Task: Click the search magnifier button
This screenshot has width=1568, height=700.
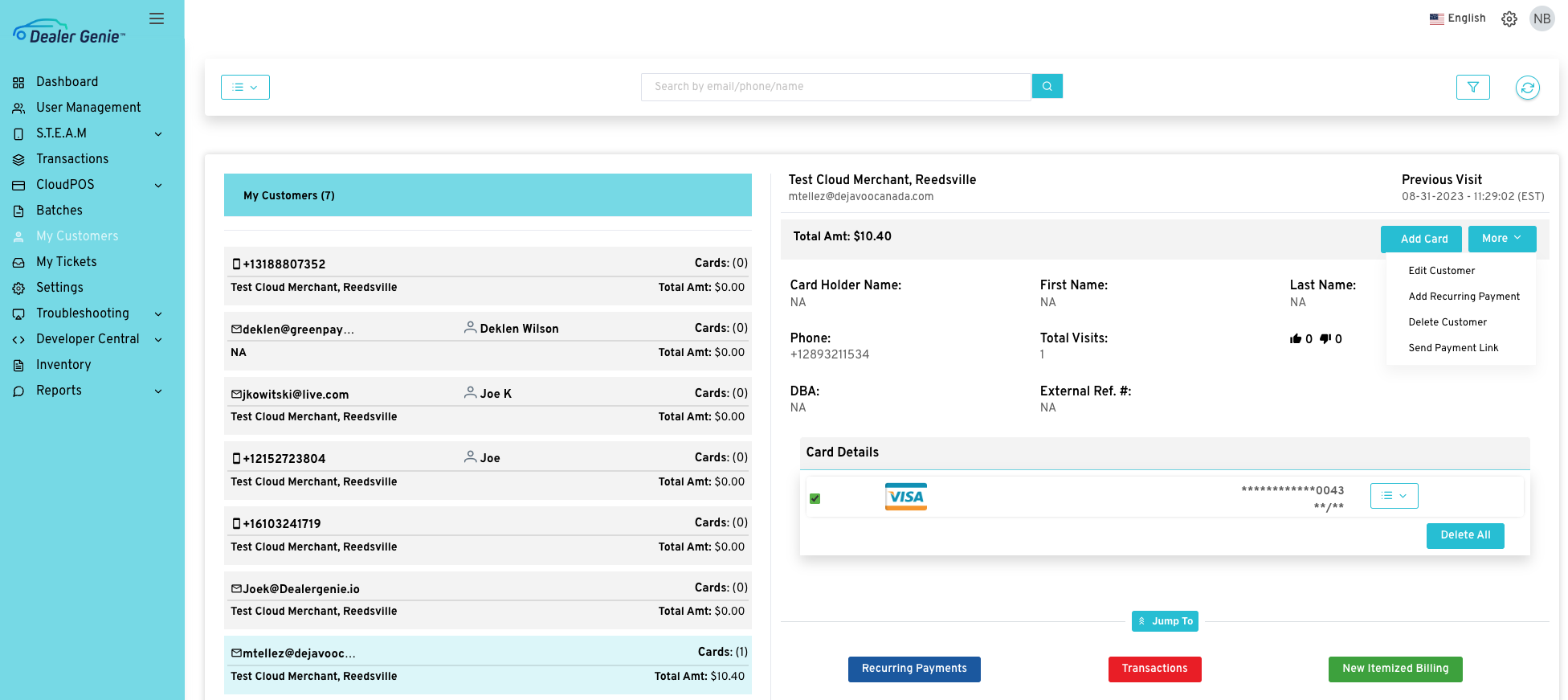Action: 1047,86
